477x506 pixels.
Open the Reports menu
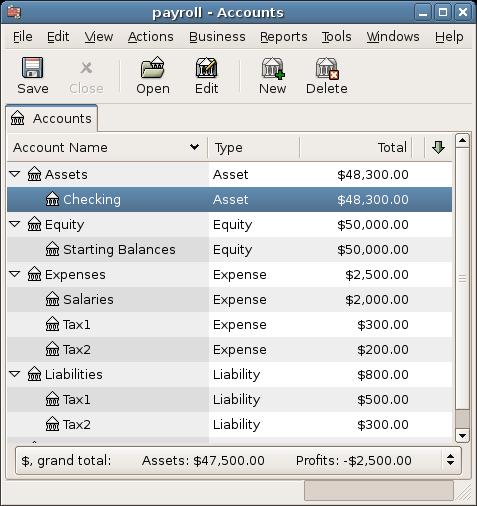(x=284, y=37)
